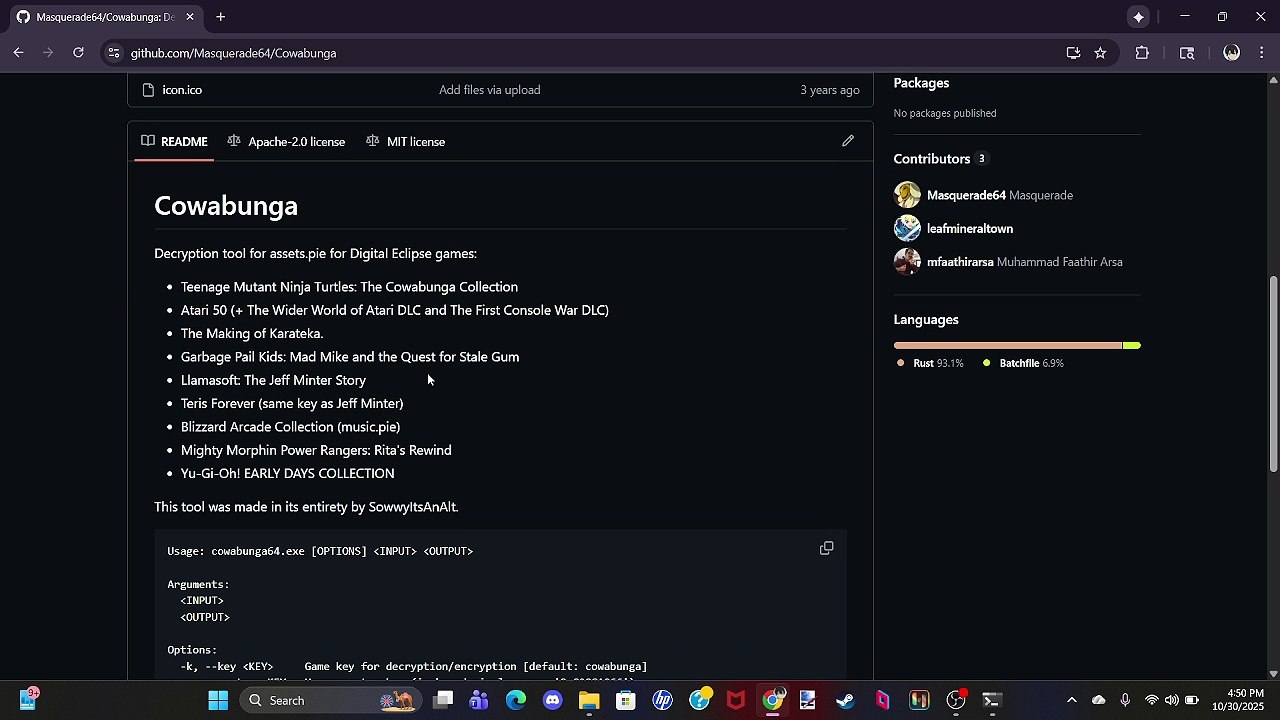This screenshot has width=1280, height=720.
Task: Reload the GitHub page
Action: click(x=78, y=53)
